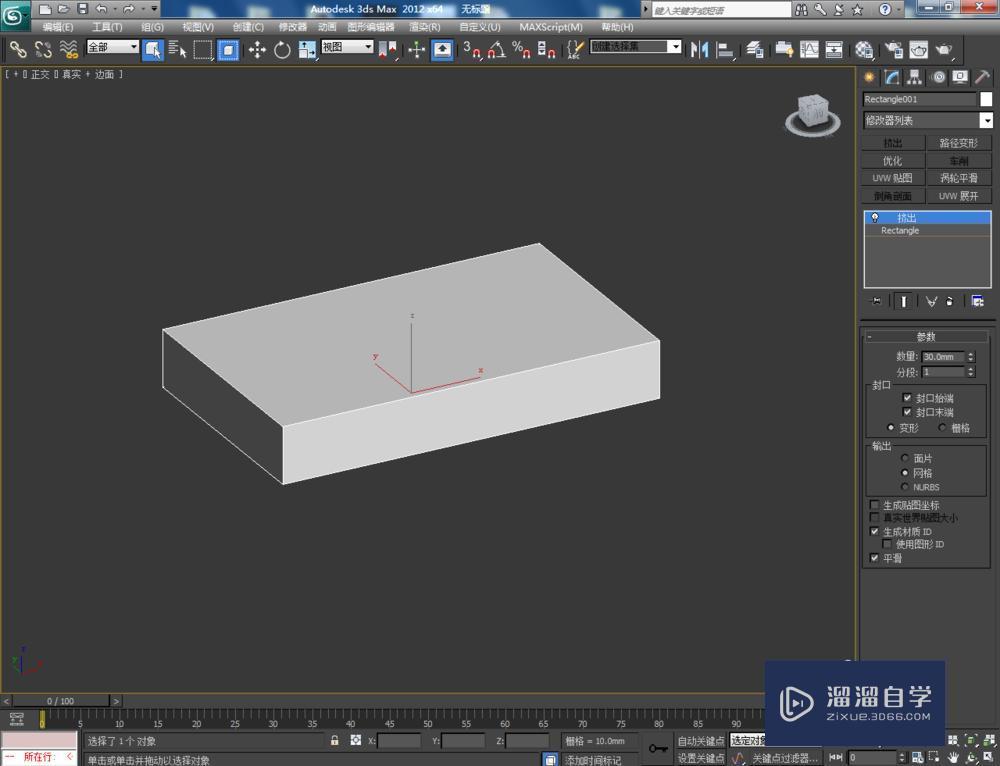This screenshot has width=1000, height=766.
Task: Click the 车削 modifier button
Action: point(958,160)
